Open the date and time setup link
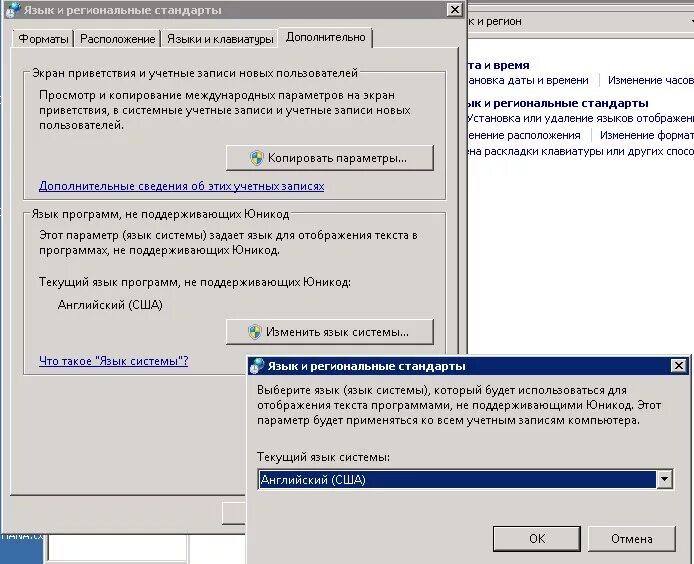 pos(528,80)
